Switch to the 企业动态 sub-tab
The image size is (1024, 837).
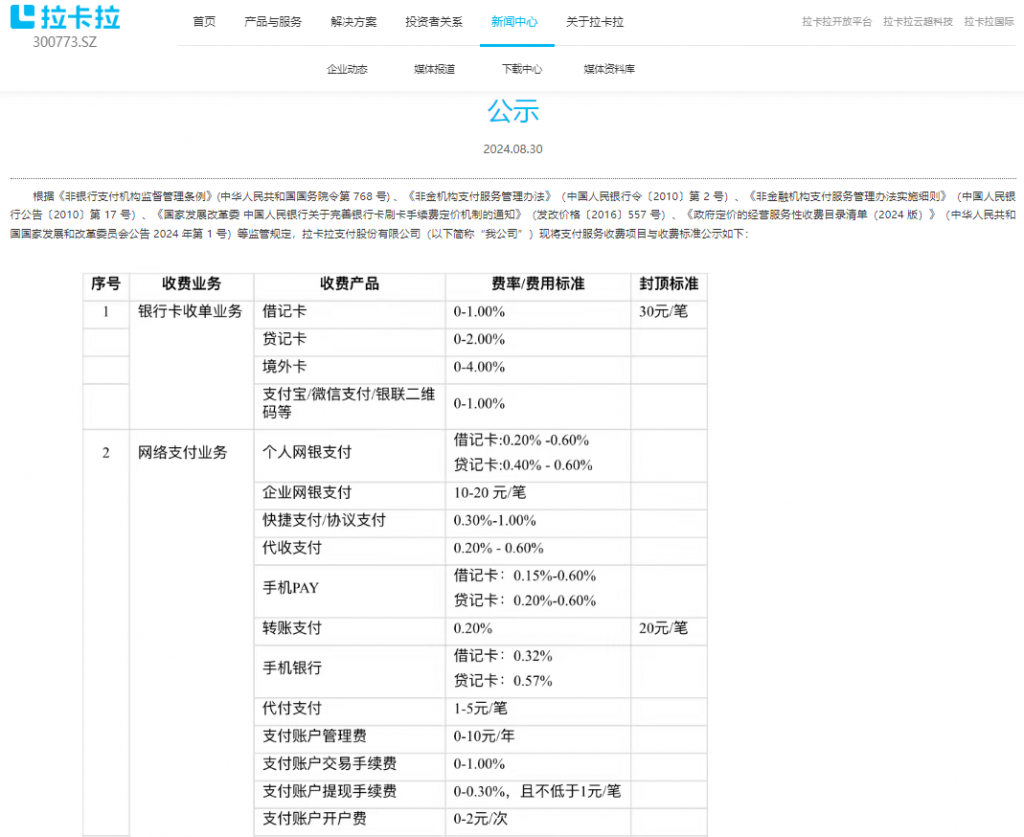[x=347, y=69]
